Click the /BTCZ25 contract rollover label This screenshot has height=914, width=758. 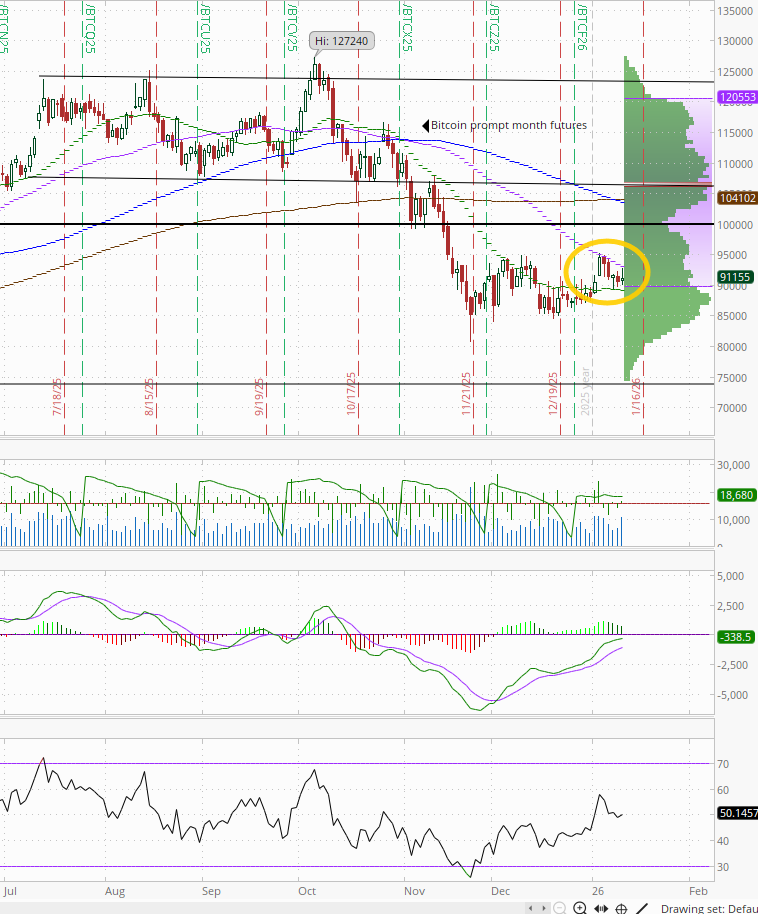point(494,27)
